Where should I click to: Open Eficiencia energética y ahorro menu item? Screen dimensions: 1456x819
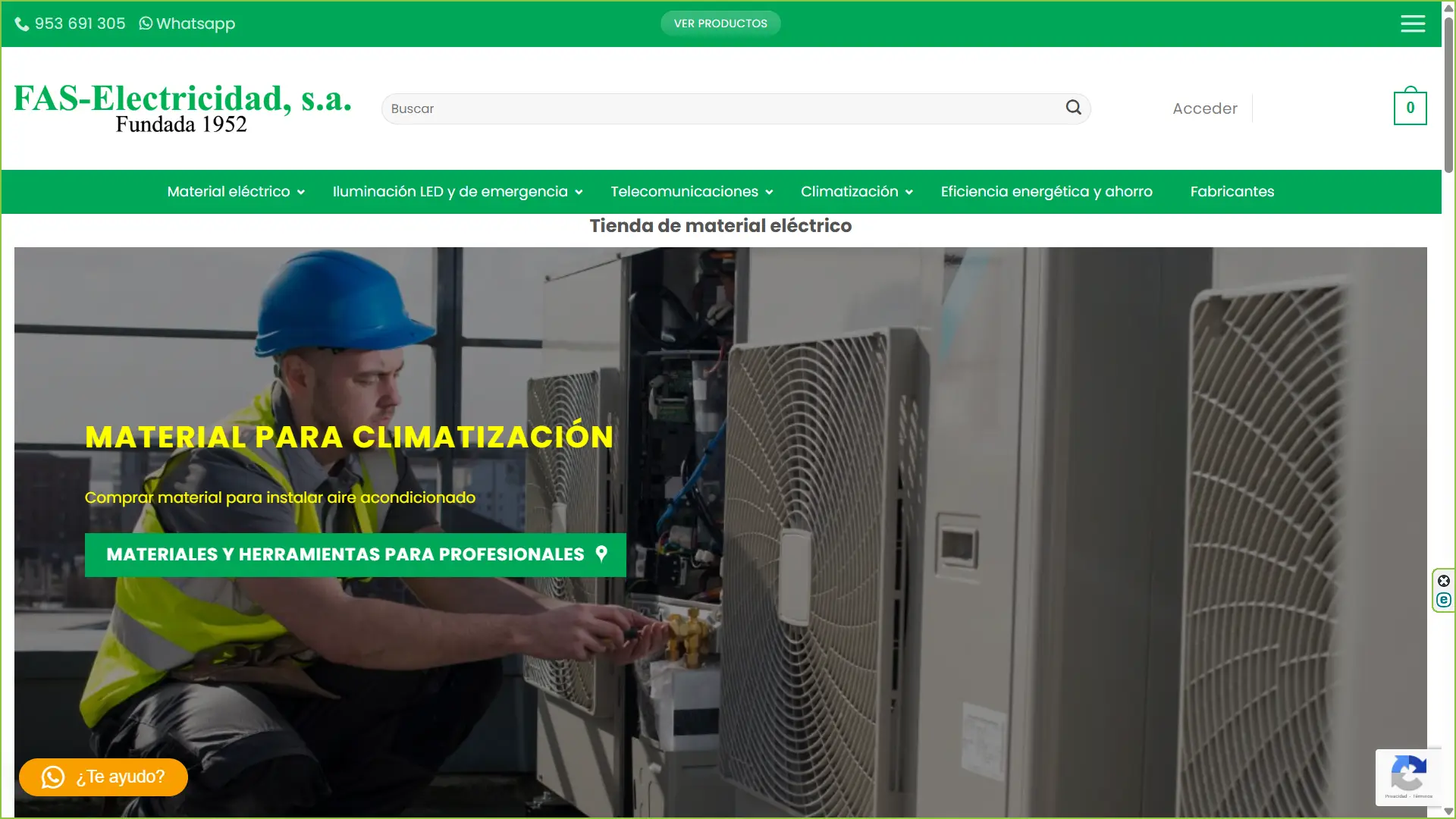point(1046,192)
